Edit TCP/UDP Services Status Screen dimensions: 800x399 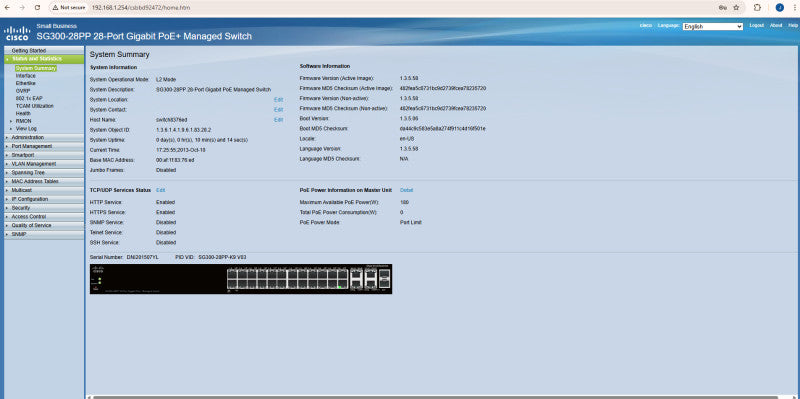(161, 190)
